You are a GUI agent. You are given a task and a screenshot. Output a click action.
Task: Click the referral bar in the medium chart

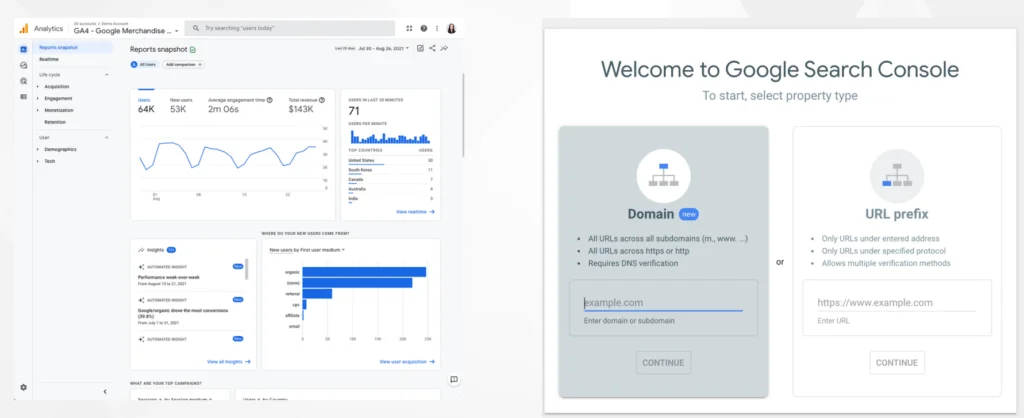(317, 293)
